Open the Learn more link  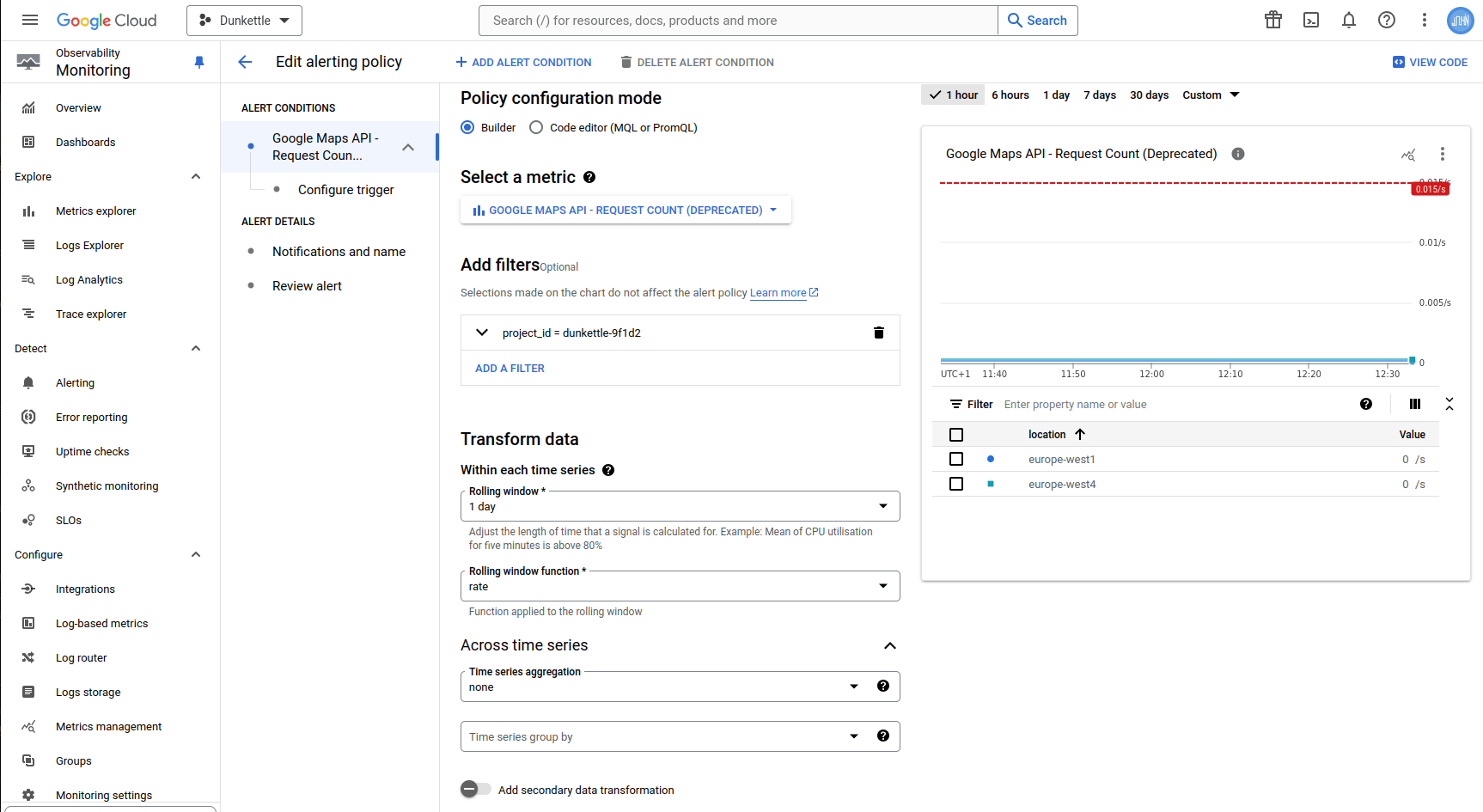click(778, 293)
